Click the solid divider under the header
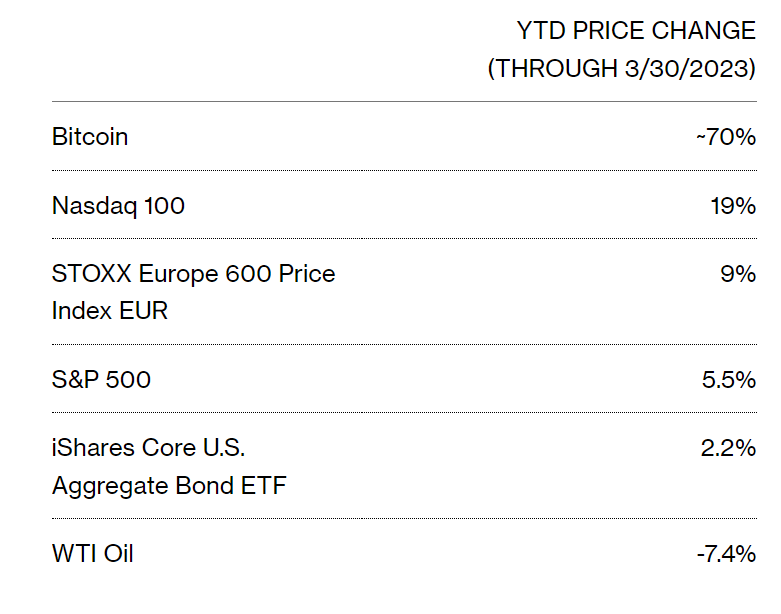The width and height of the screenshot is (781, 614). click(404, 102)
